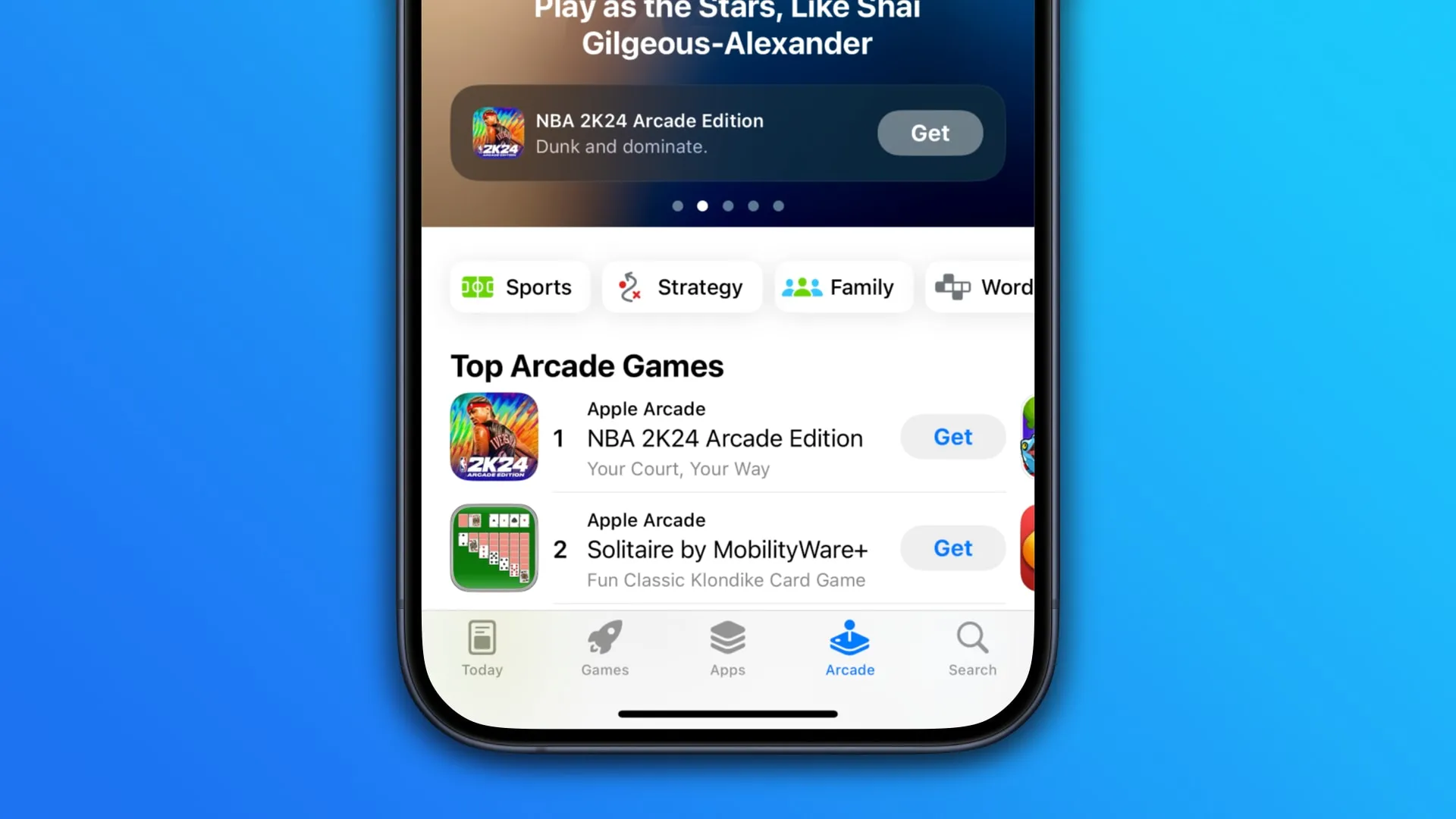Swipe to second carousel dot indicator
The width and height of the screenshot is (1456, 819).
pyautogui.click(x=702, y=206)
